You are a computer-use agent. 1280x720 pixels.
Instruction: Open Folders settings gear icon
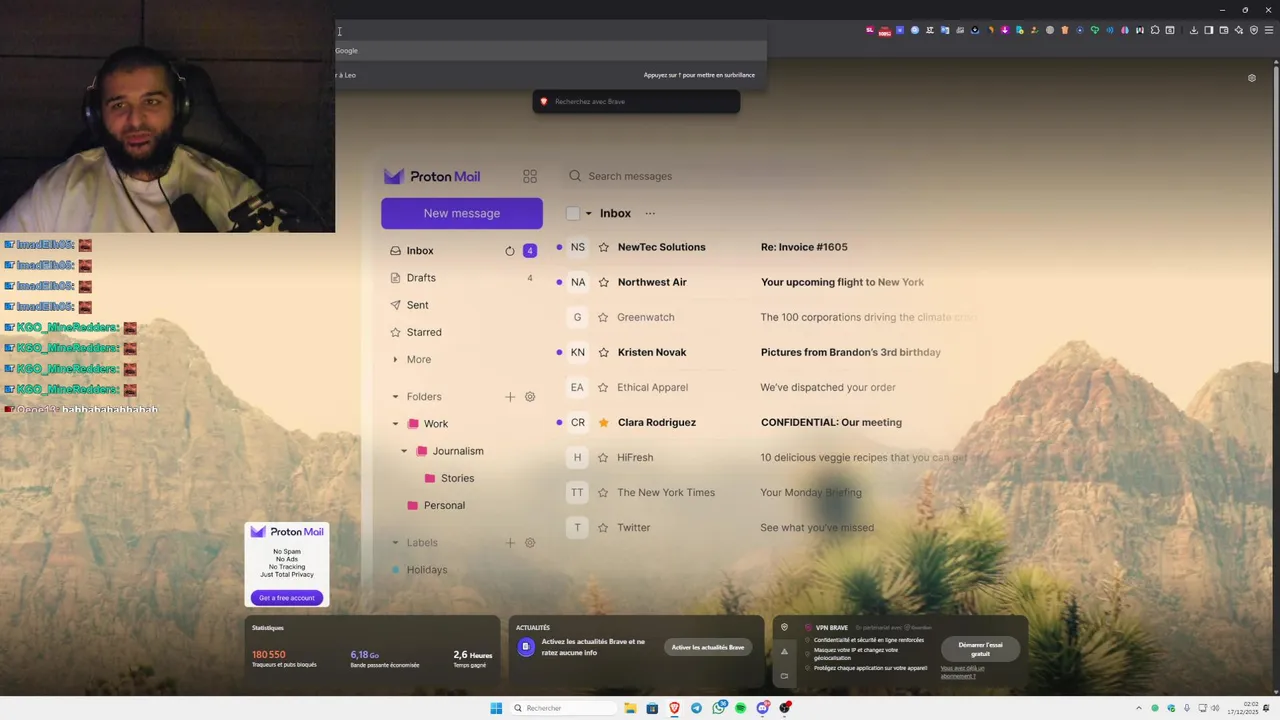(530, 397)
